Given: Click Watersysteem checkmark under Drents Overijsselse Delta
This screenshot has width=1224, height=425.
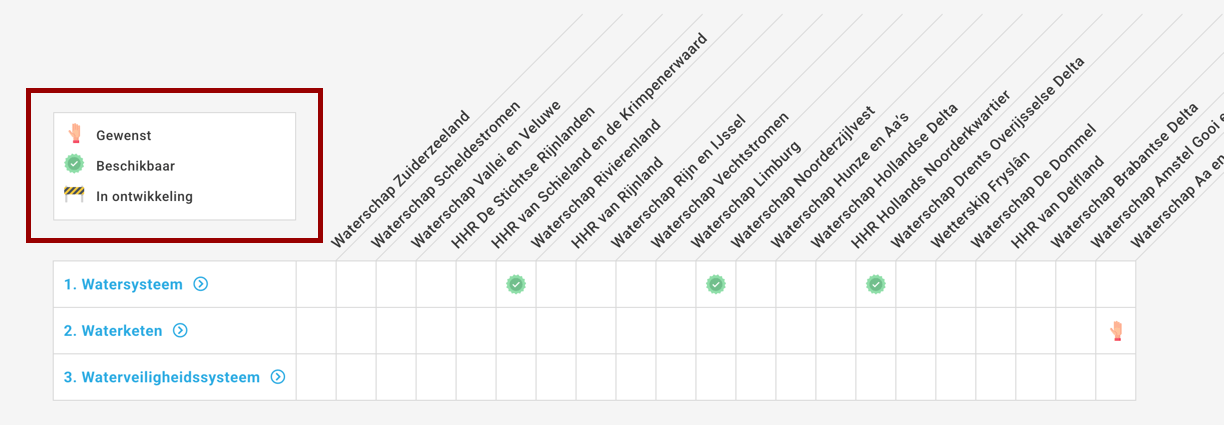Looking at the screenshot, I should point(876,285).
